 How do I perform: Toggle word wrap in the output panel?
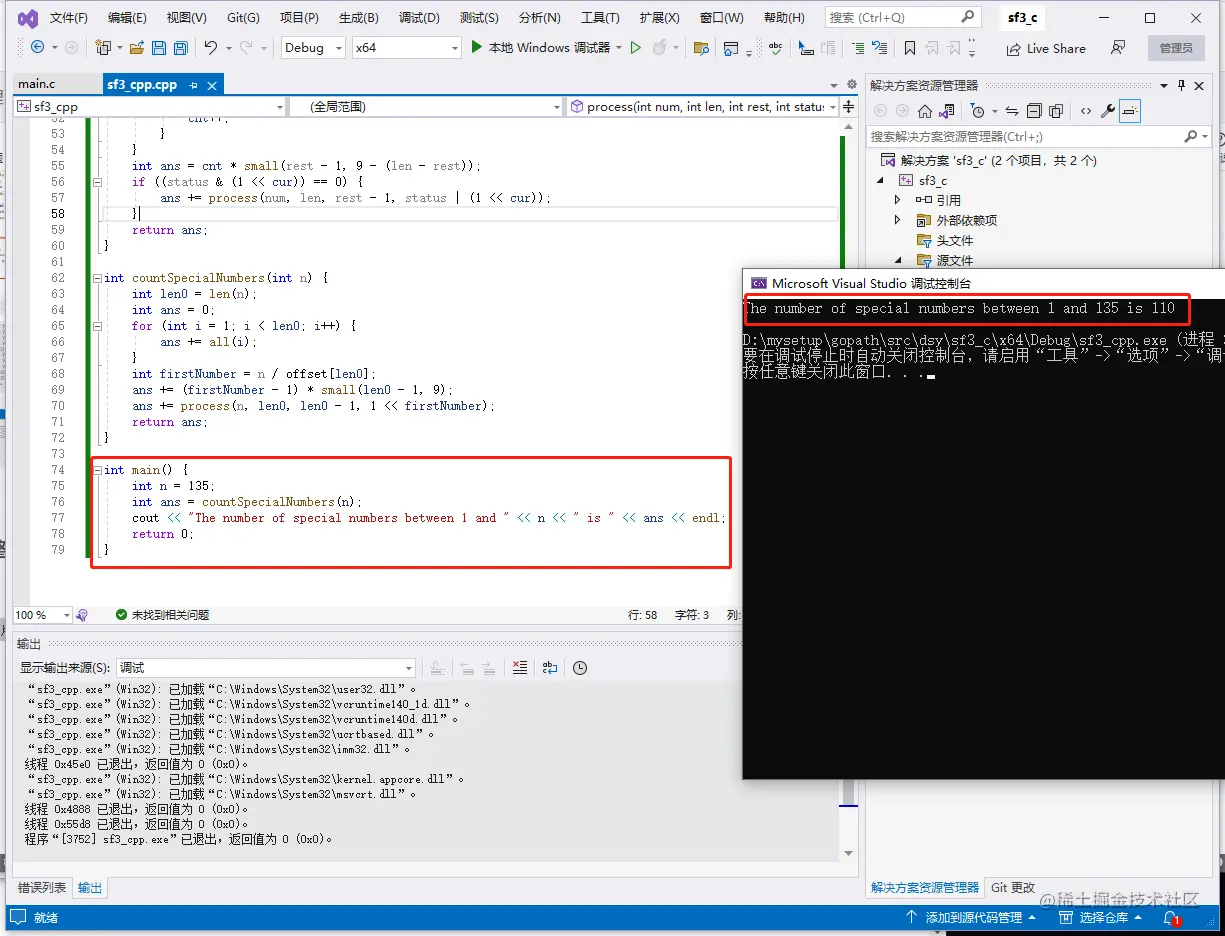[x=550, y=668]
